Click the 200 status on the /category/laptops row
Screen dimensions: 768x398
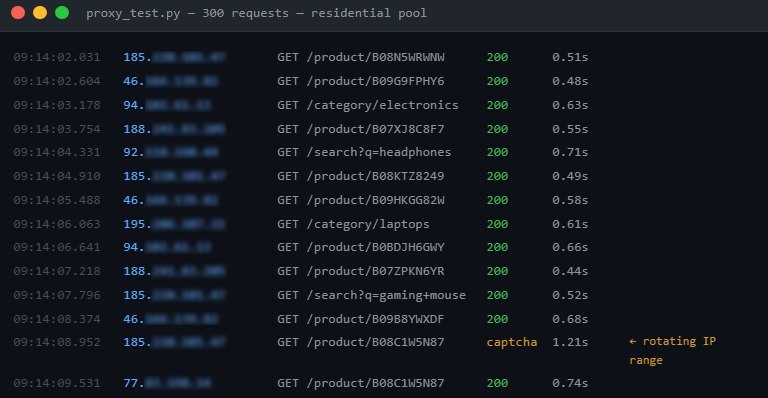497,224
